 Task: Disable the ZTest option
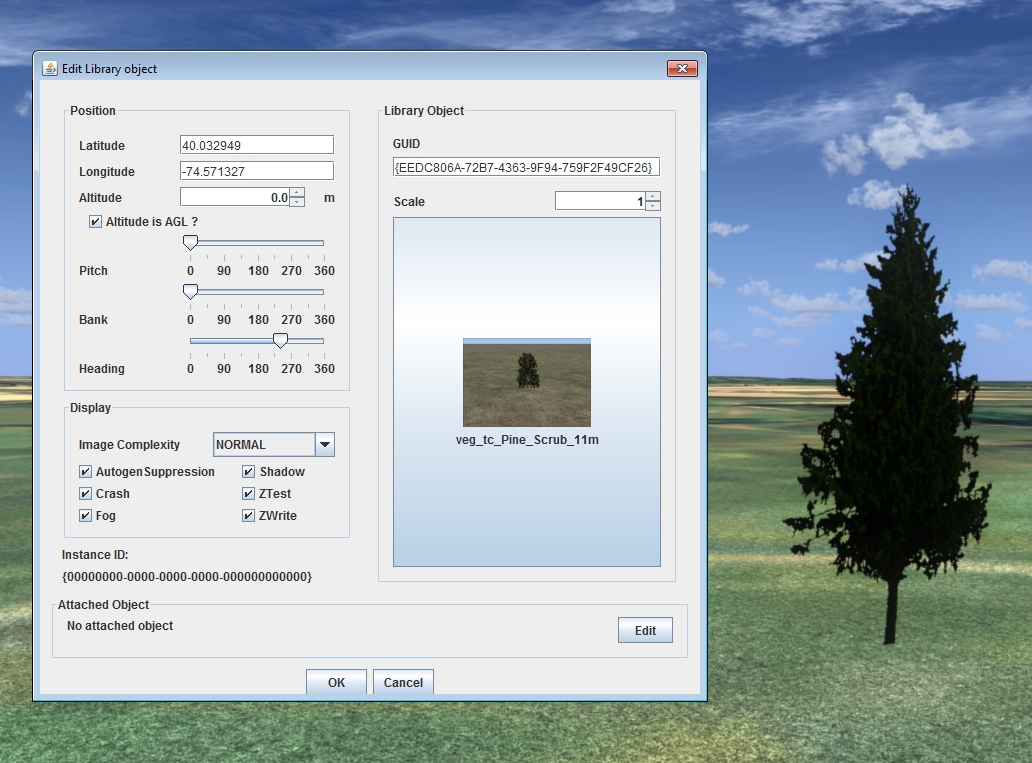coord(247,493)
